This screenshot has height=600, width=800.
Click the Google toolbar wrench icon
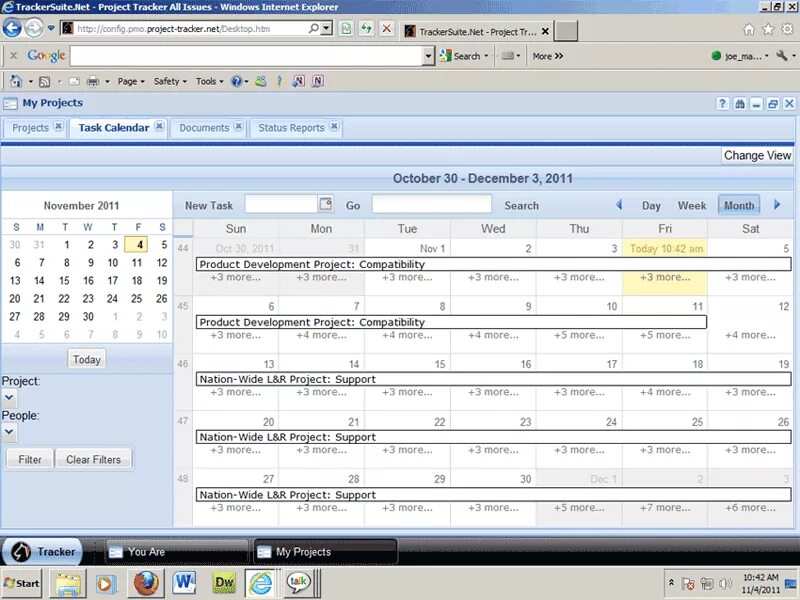782,56
